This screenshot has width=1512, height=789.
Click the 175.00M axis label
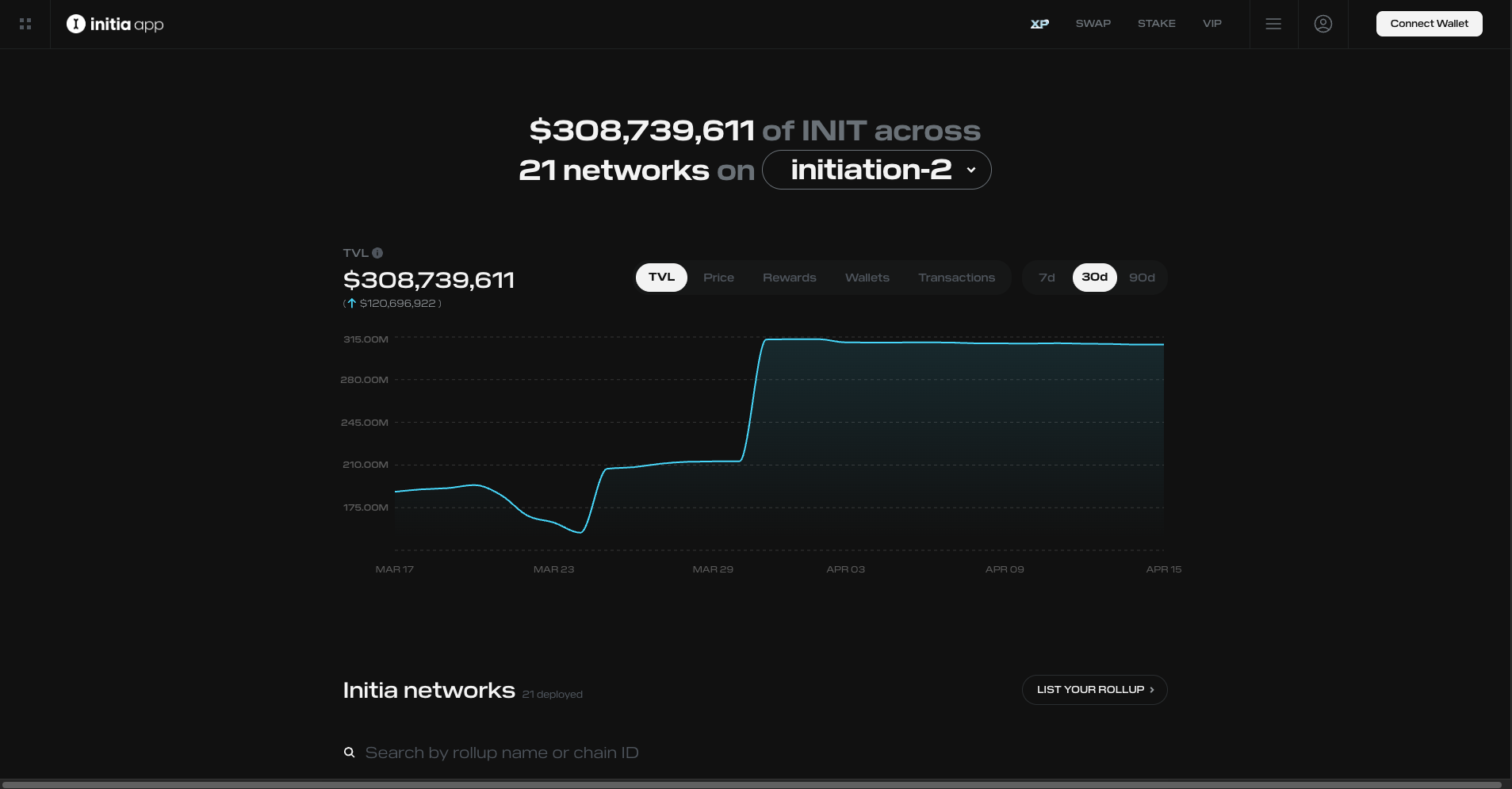(366, 507)
